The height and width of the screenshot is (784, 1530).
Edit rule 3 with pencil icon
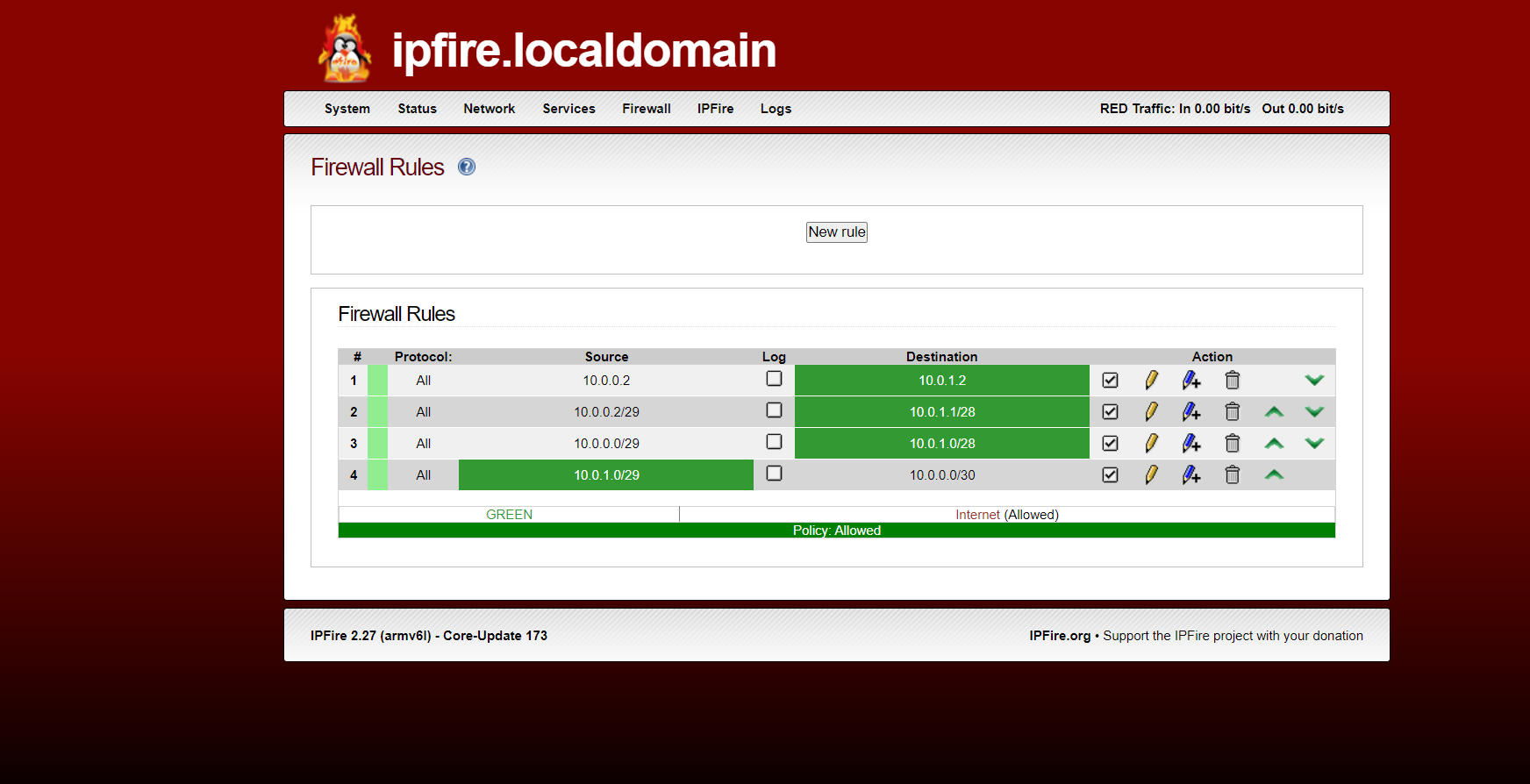tap(1151, 443)
